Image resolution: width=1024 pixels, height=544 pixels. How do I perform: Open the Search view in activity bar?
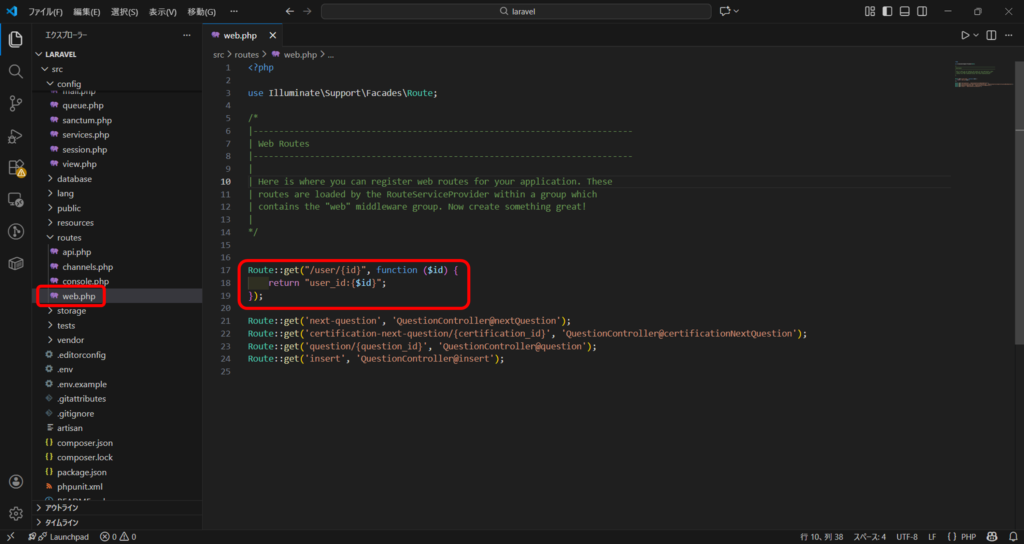[x=15, y=71]
